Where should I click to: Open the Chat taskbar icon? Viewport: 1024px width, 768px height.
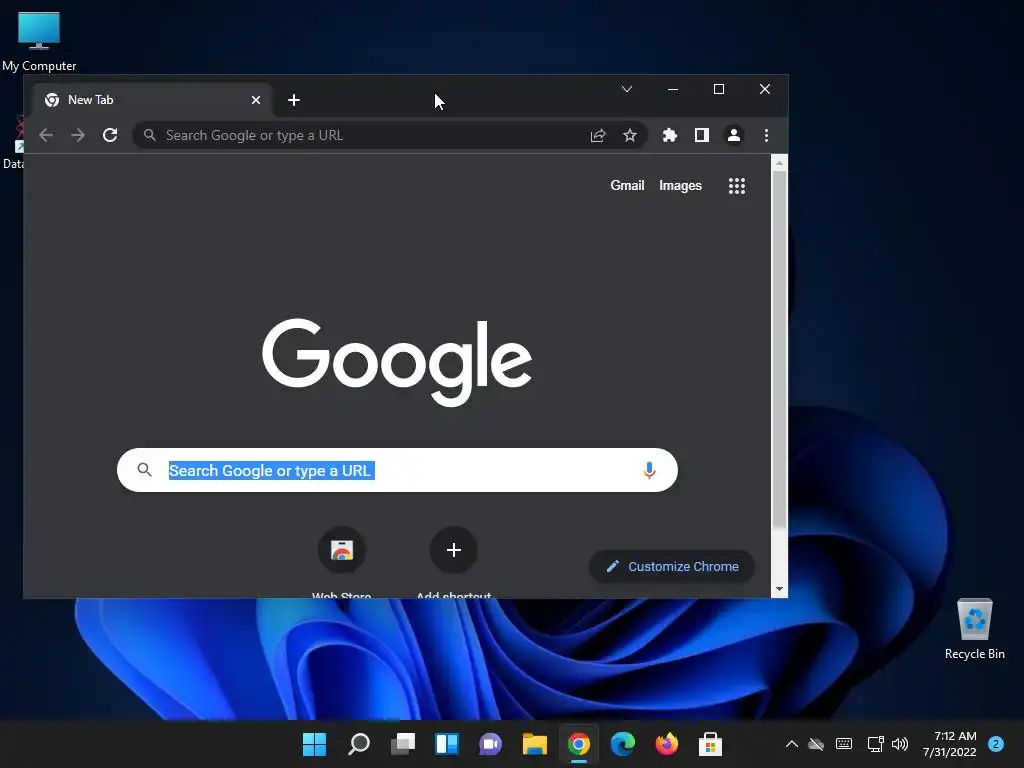click(x=490, y=744)
